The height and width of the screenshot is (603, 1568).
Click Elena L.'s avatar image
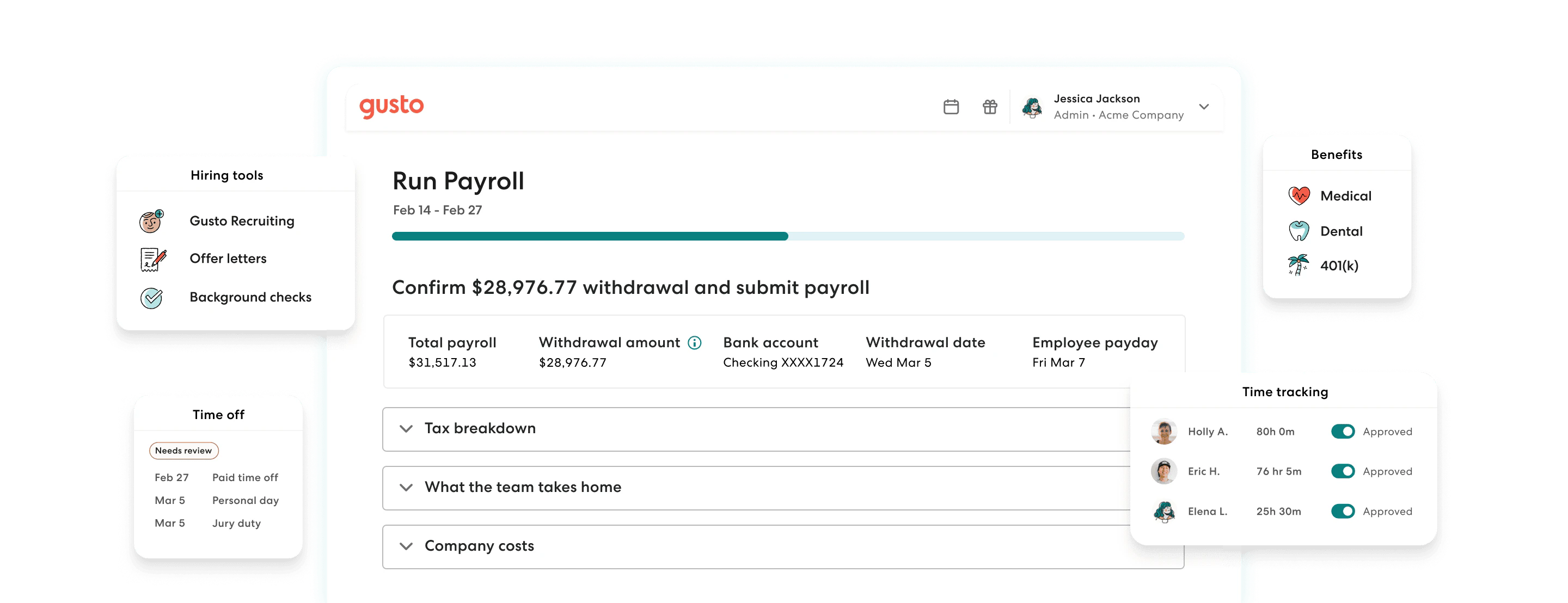click(x=1164, y=511)
